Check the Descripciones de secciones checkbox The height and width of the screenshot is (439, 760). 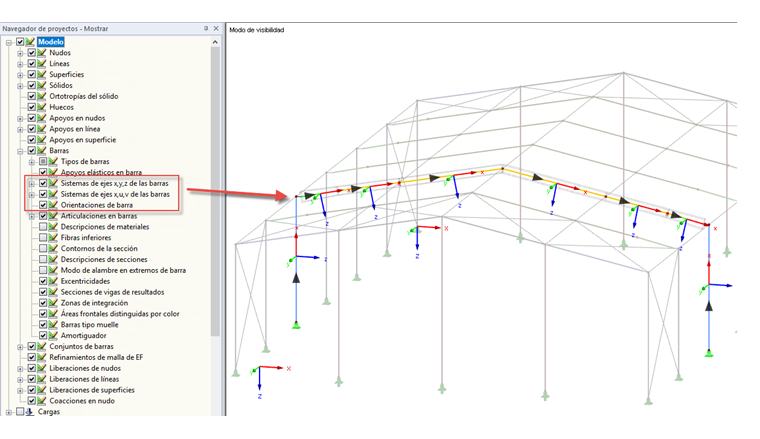[43, 259]
